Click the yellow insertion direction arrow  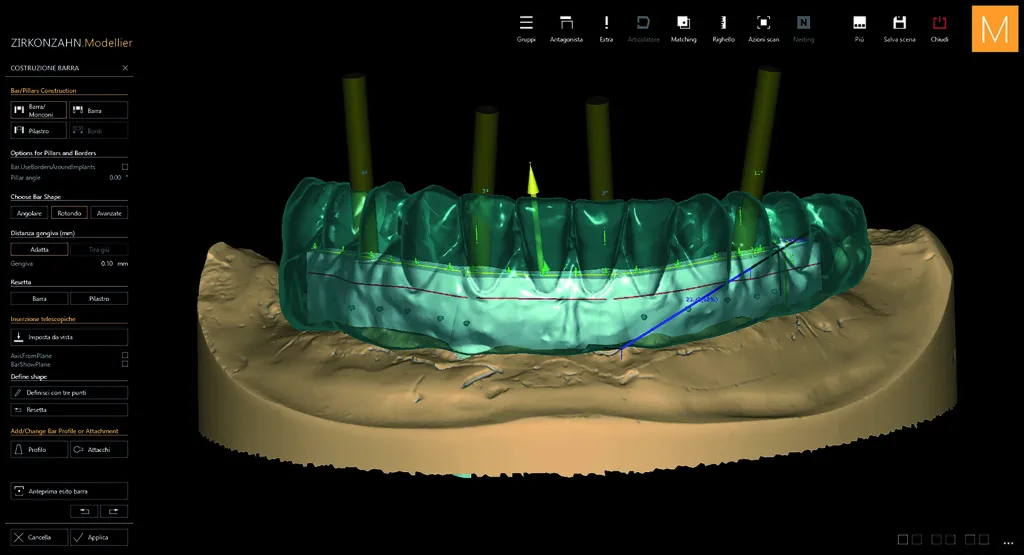coord(533,180)
